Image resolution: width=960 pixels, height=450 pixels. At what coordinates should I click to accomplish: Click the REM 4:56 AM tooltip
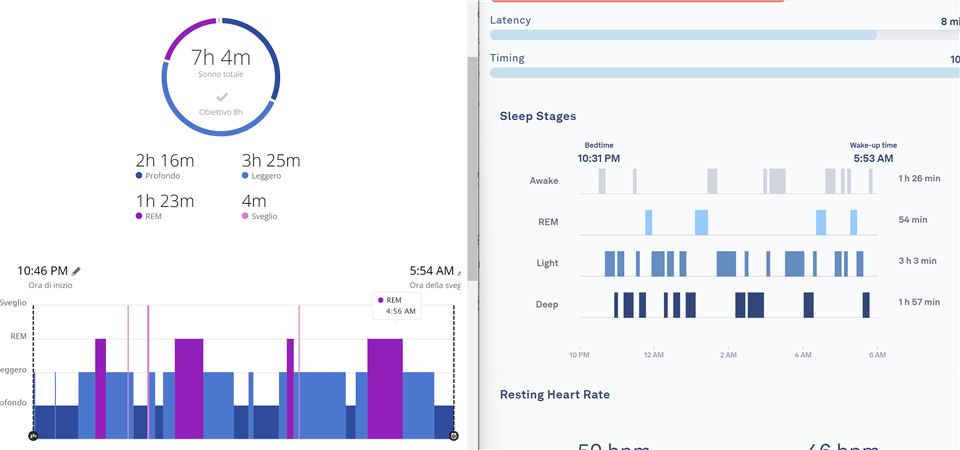396,305
